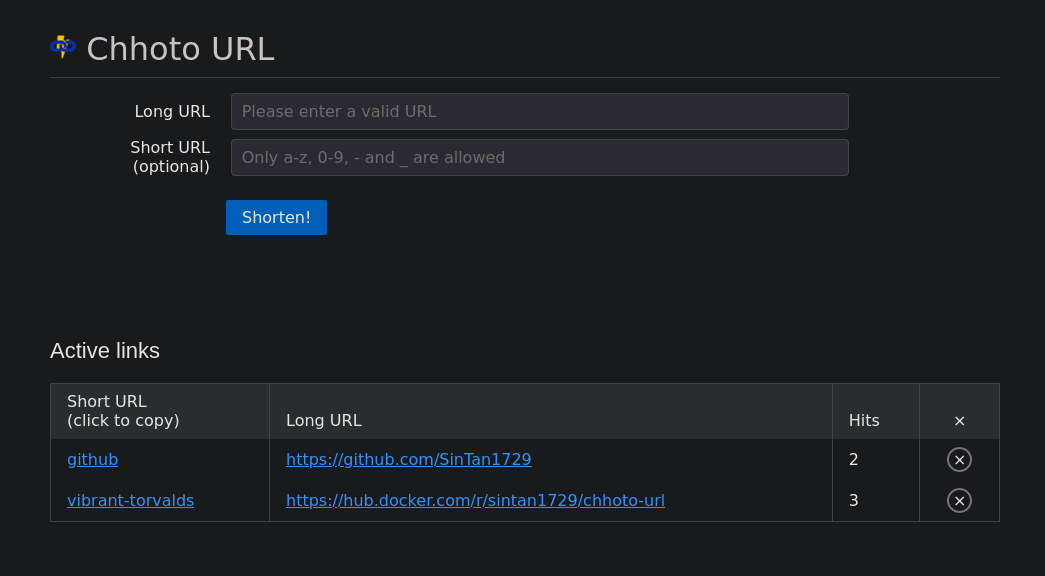Click the Long URL table column header
The height and width of the screenshot is (576, 1045).
click(323, 421)
